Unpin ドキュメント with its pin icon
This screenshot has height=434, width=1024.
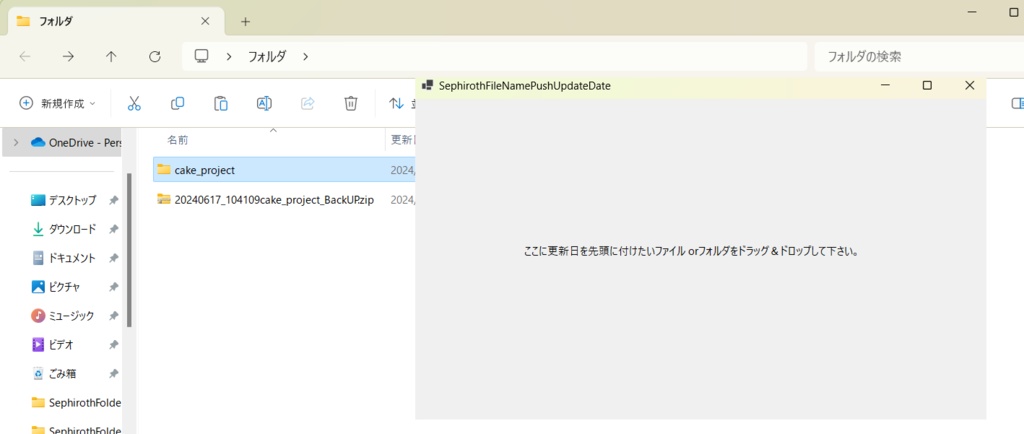click(113, 258)
